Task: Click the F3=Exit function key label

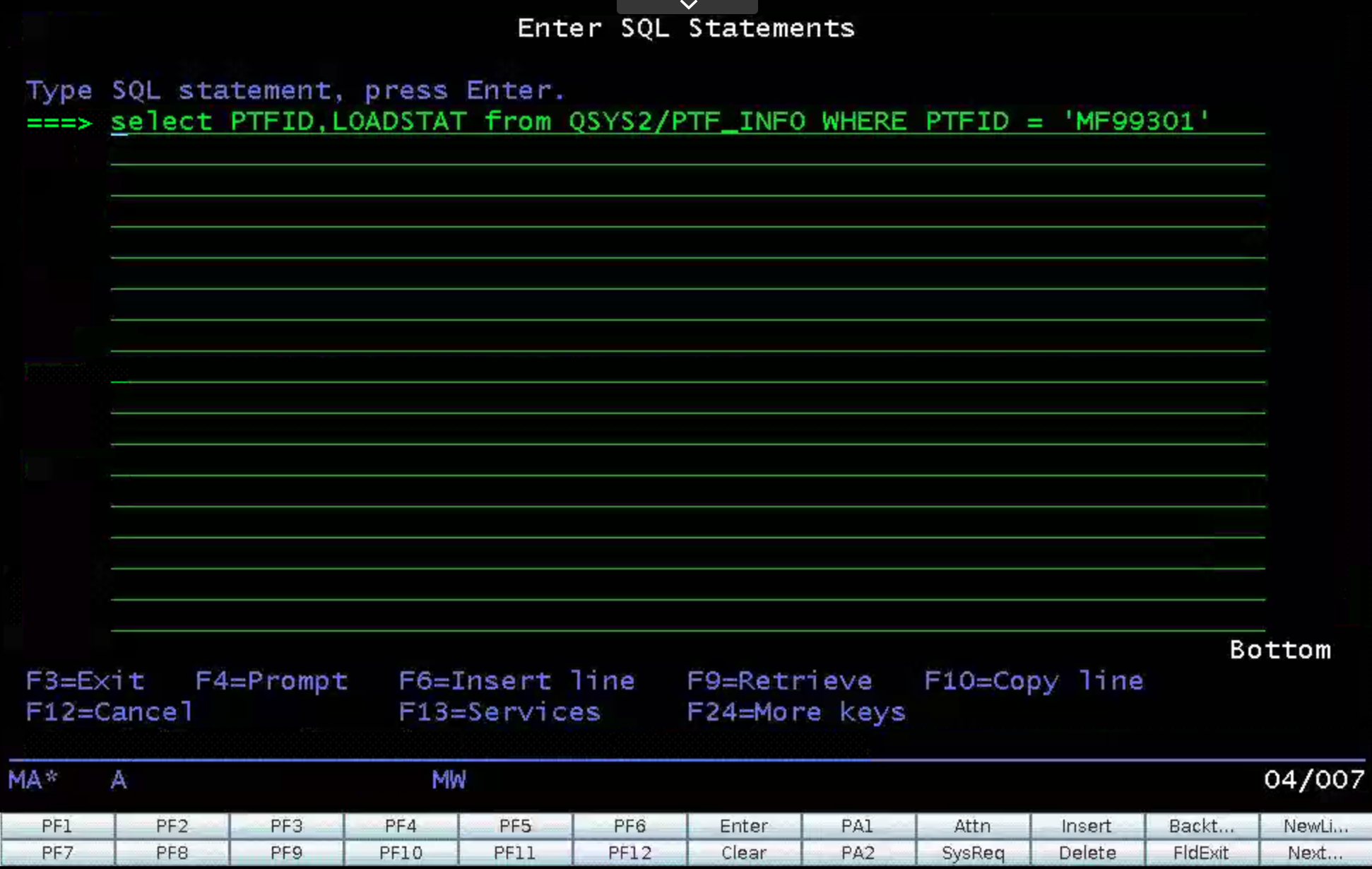Action: click(x=85, y=680)
